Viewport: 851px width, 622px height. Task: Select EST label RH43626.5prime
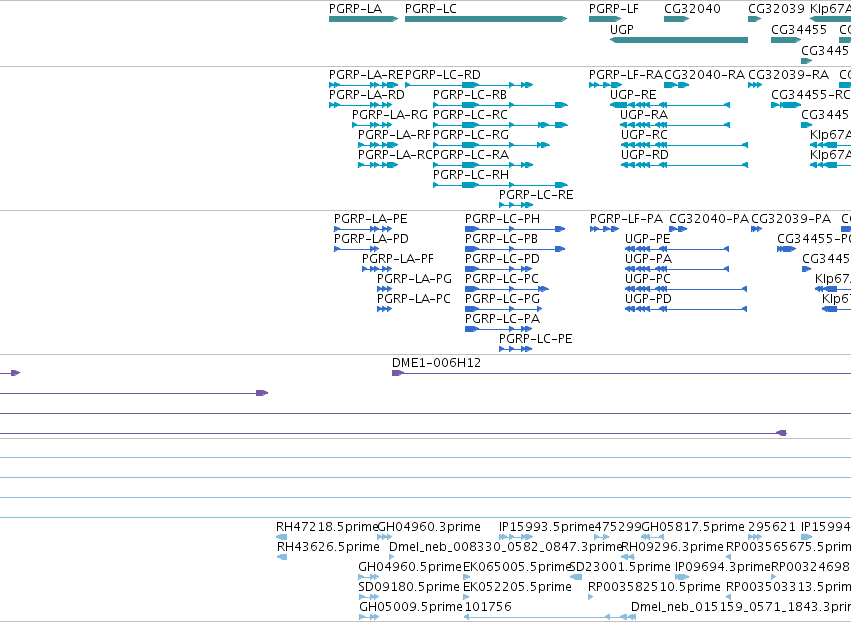(328, 547)
